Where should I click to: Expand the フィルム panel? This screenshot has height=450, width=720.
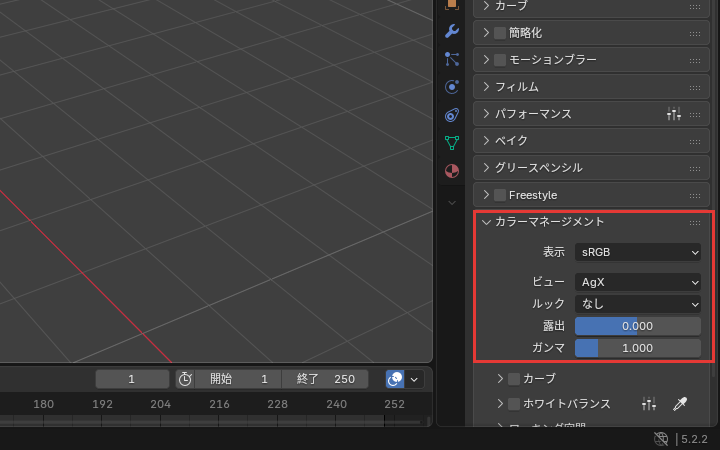pyautogui.click(x=486, y=86)
